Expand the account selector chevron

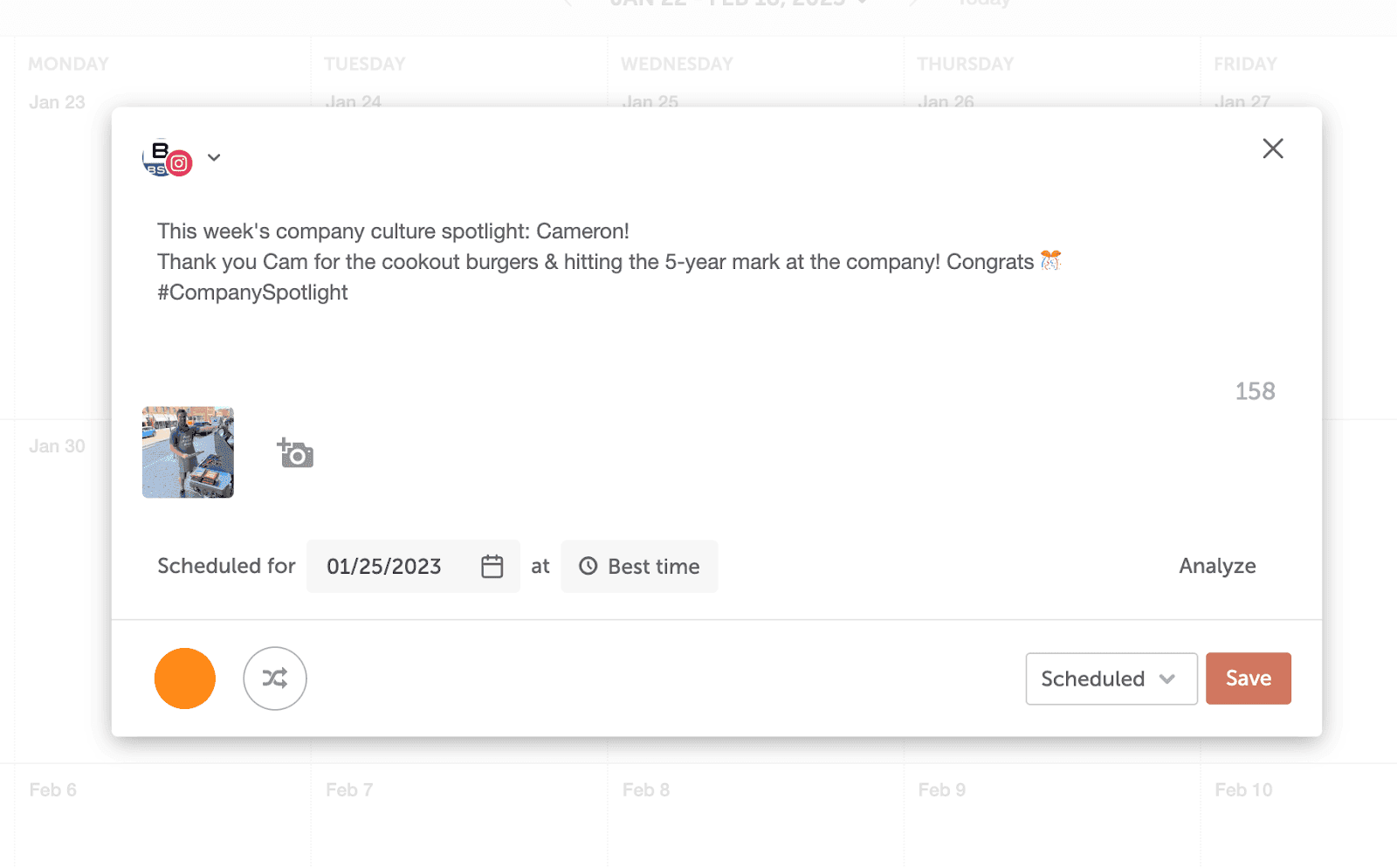click(214, 158)
